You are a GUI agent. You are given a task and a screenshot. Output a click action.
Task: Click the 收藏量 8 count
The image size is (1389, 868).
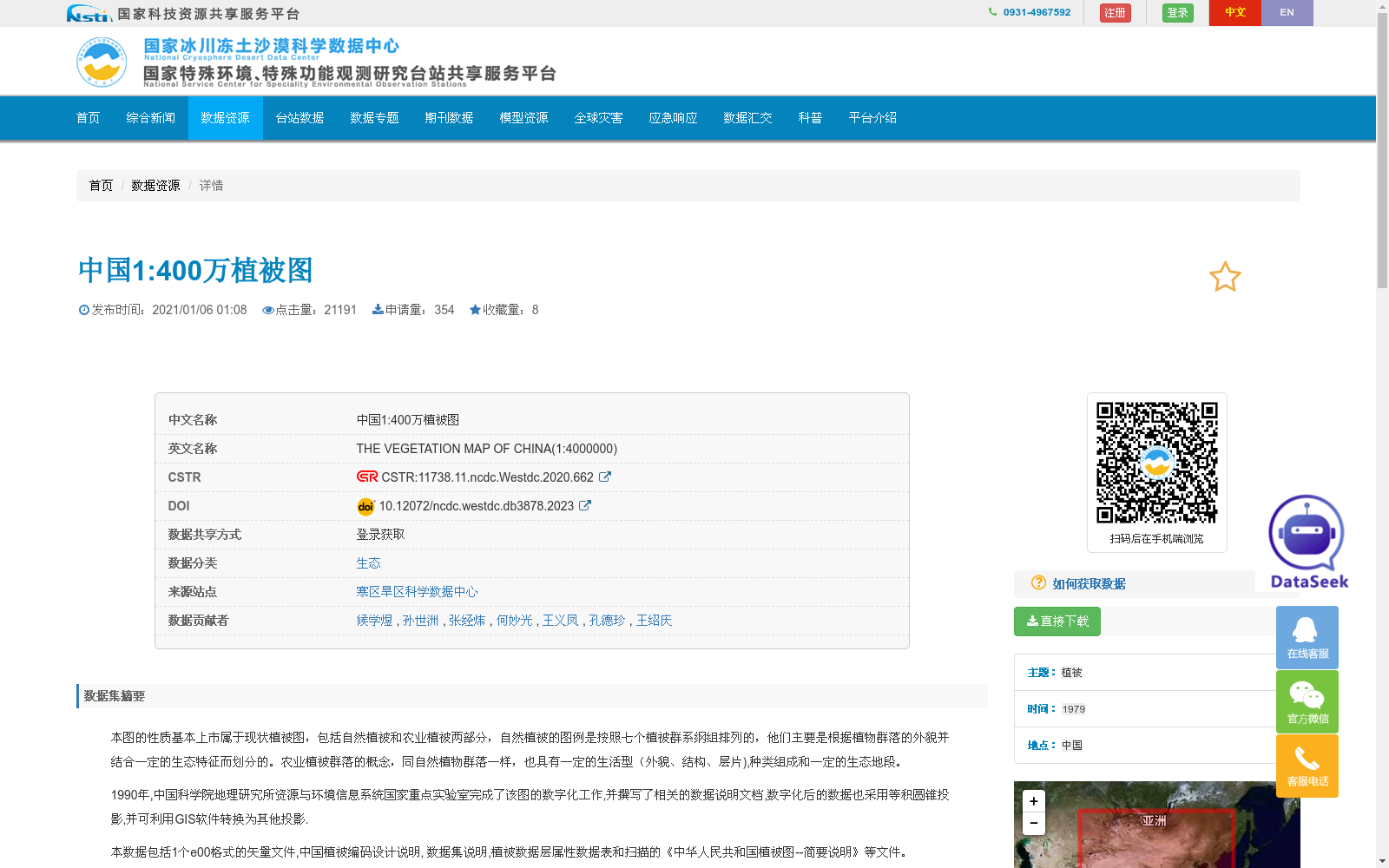click(504, 310)
